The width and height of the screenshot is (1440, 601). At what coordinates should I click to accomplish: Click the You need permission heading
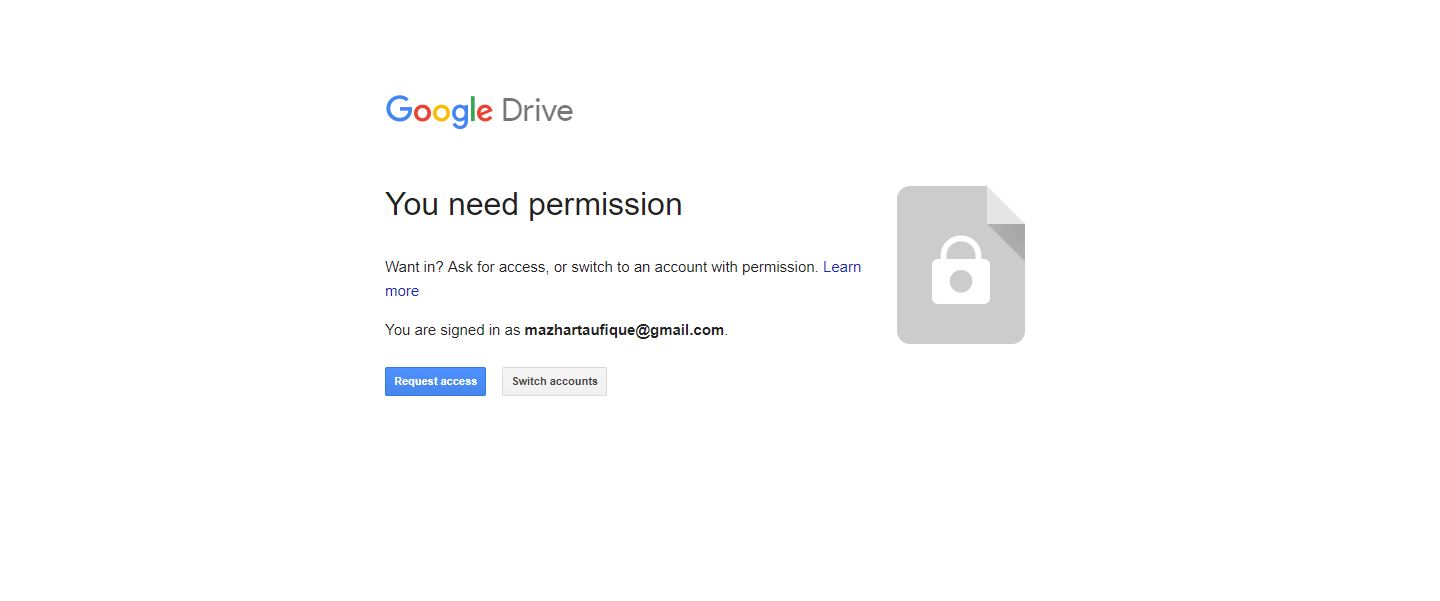pos(533,204)
